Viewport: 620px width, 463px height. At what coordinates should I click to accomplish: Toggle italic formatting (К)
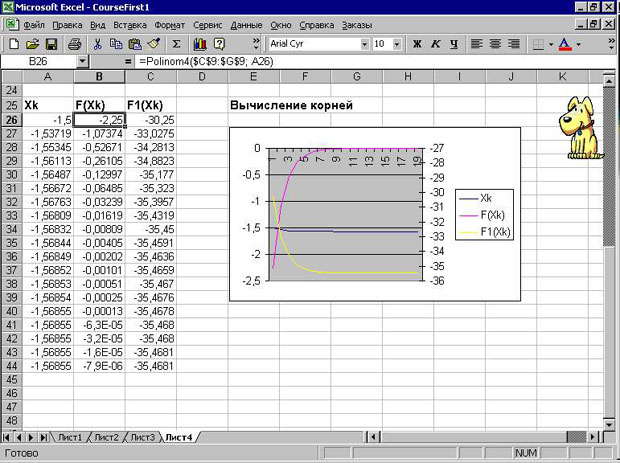point(435,44)
